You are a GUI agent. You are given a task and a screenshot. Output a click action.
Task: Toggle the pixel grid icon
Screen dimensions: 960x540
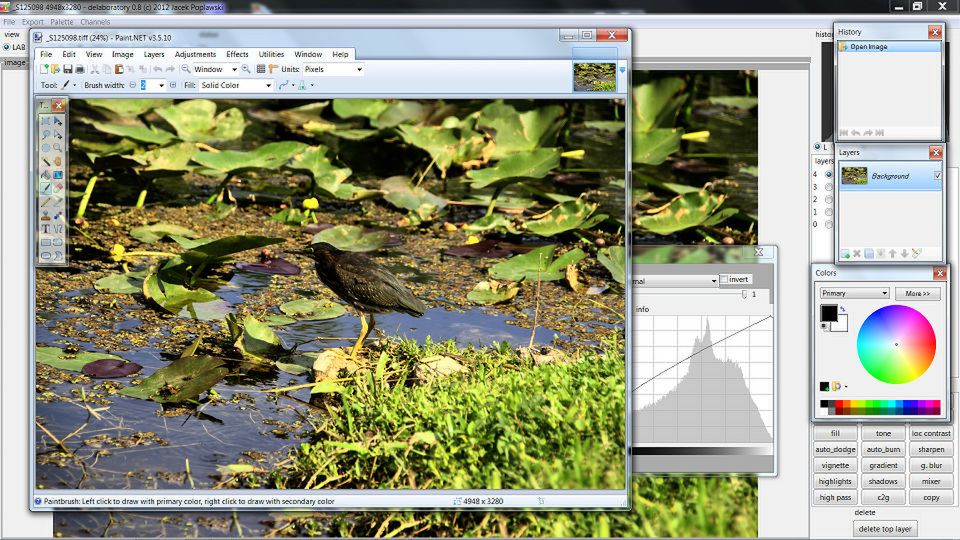pos(261,69)
